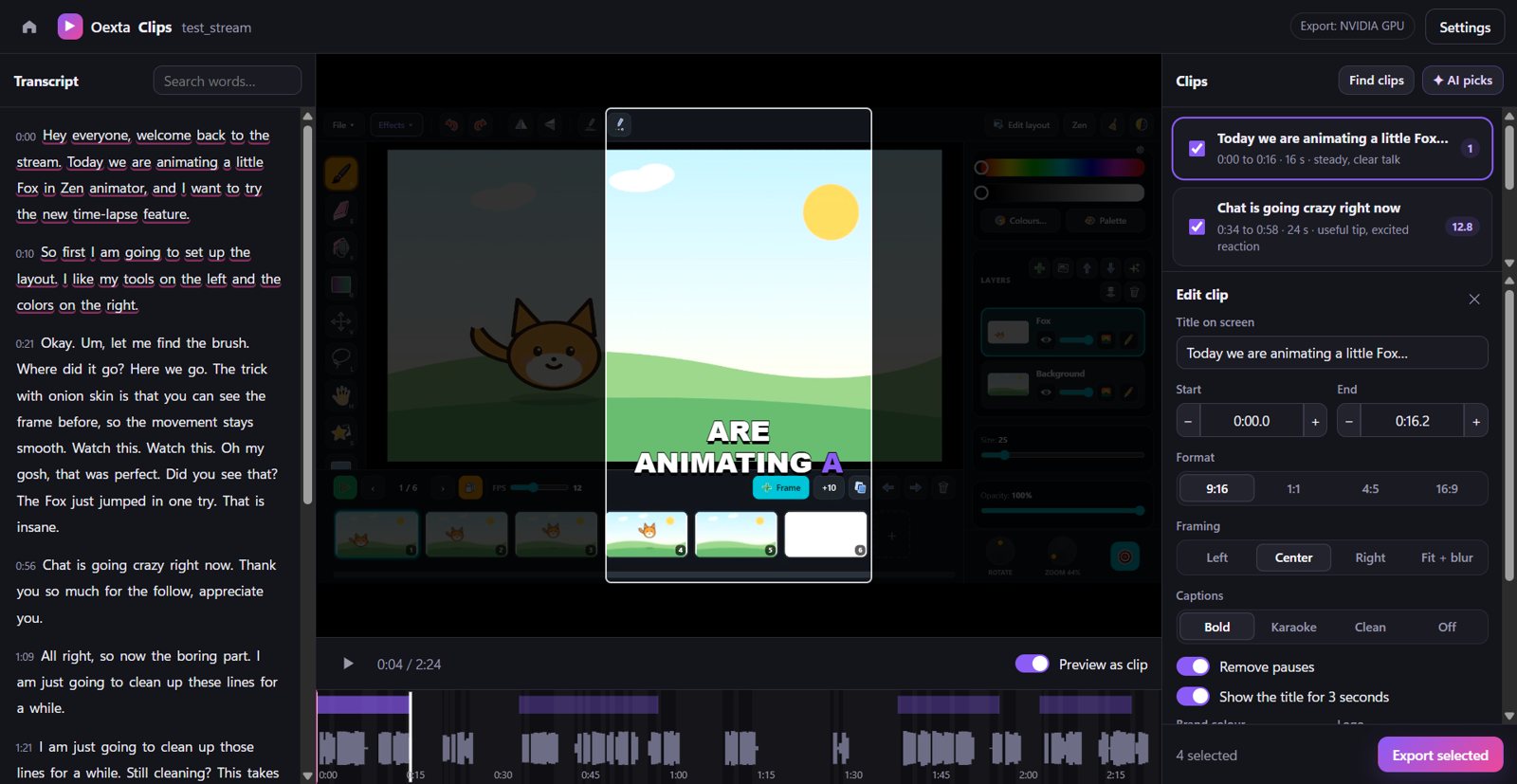
Task: Select the 9:16 format
Action: coord(1217,489)
